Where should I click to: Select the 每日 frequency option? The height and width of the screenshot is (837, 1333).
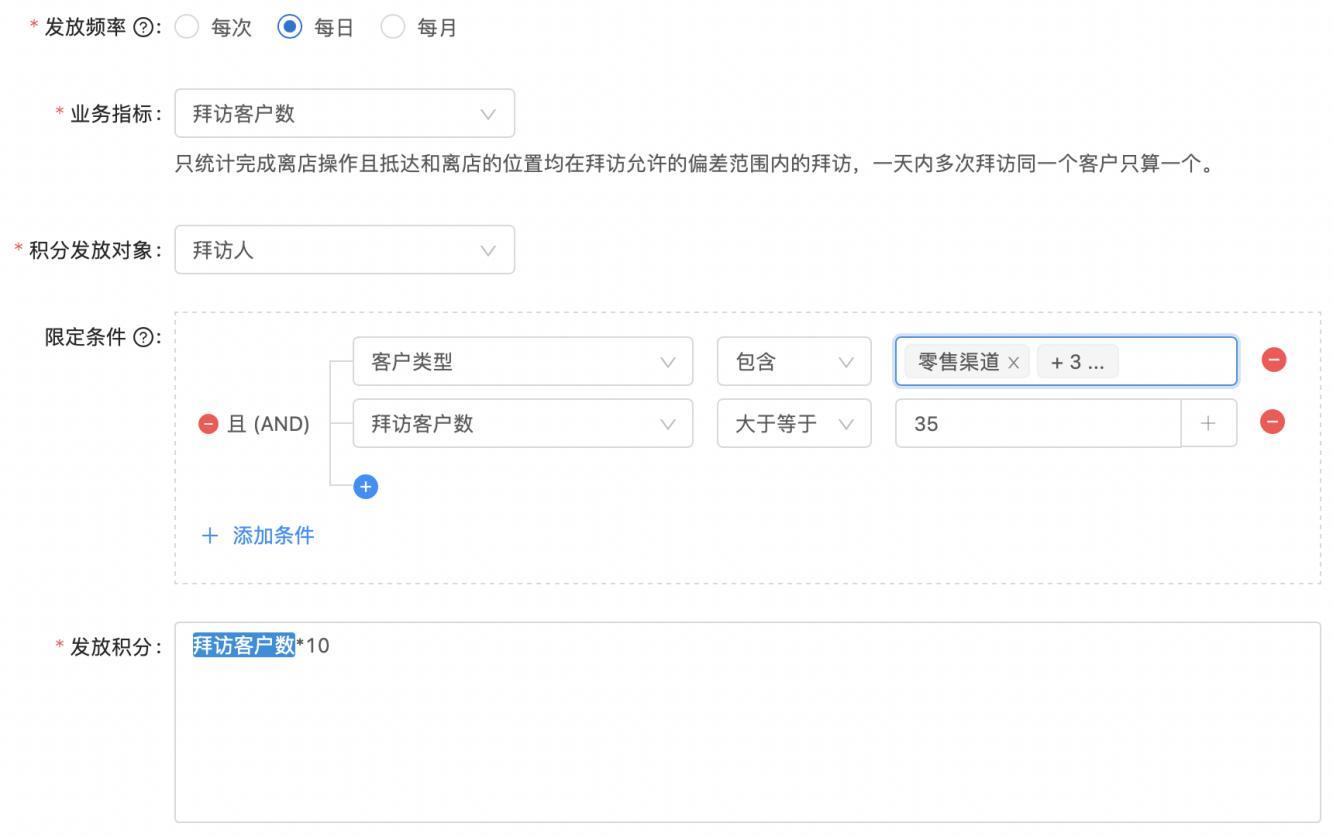289,28
